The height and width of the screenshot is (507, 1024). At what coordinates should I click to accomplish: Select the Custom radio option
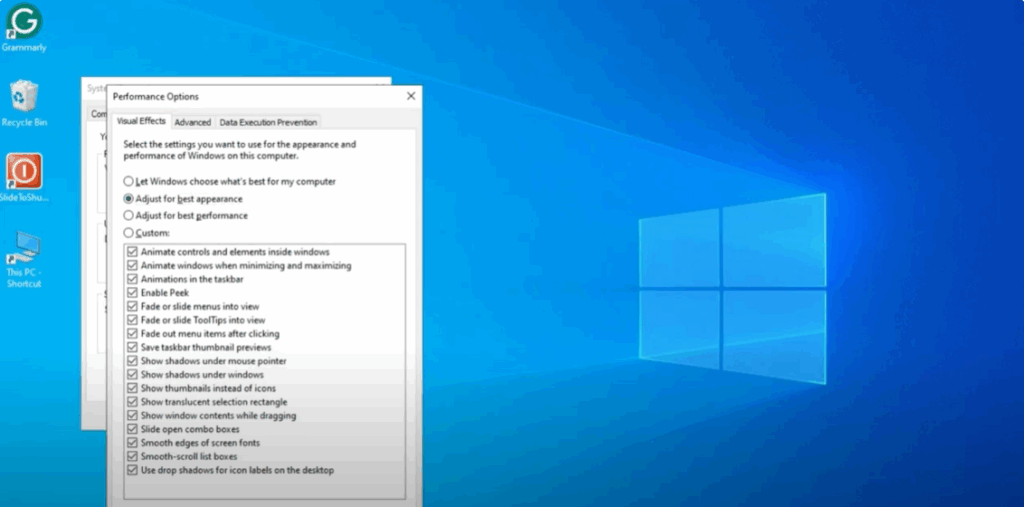[128, 232]
